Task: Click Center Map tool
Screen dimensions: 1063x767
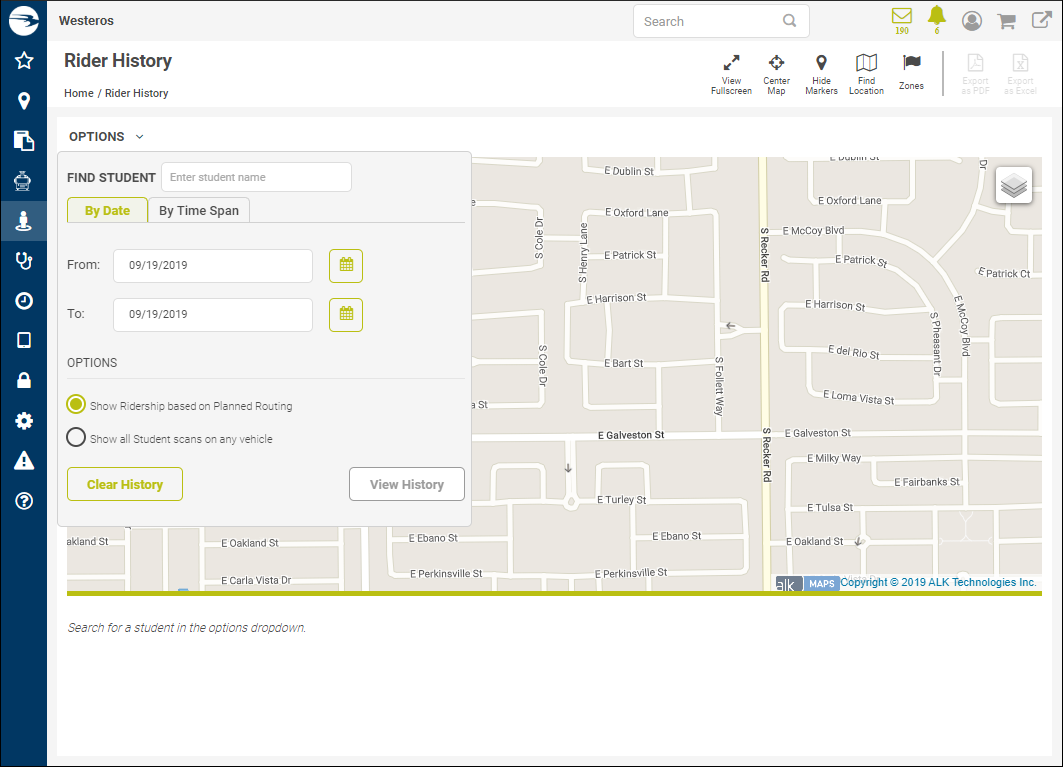Action: 776,75
